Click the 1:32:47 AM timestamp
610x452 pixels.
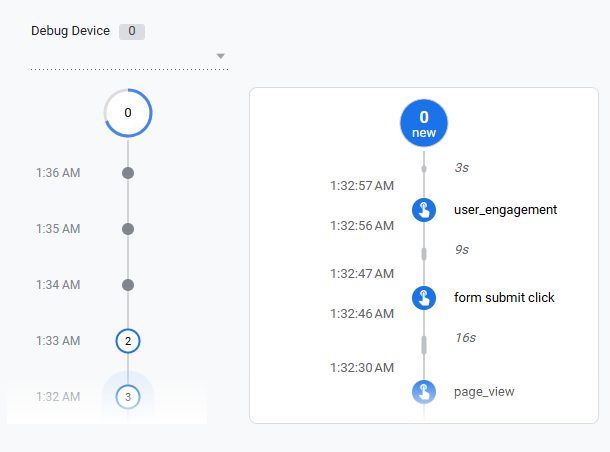pos(362,274)
